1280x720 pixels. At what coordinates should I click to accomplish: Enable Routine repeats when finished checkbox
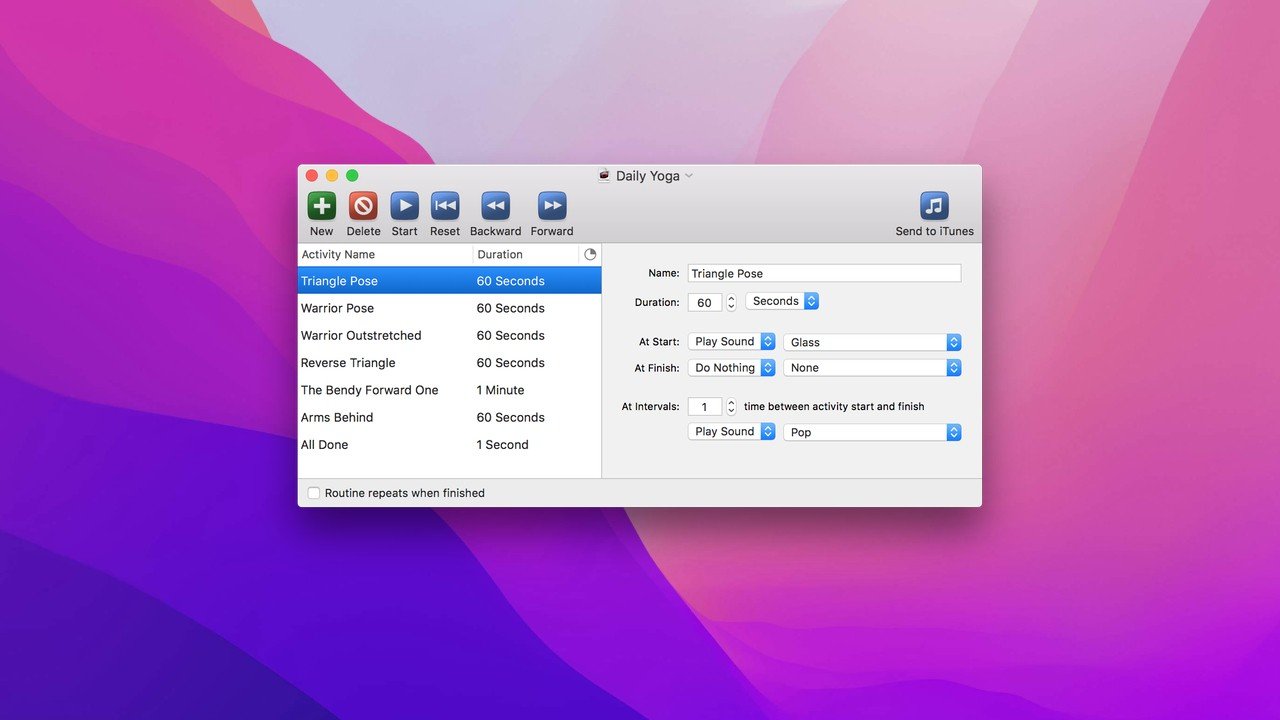pos(314,493)
